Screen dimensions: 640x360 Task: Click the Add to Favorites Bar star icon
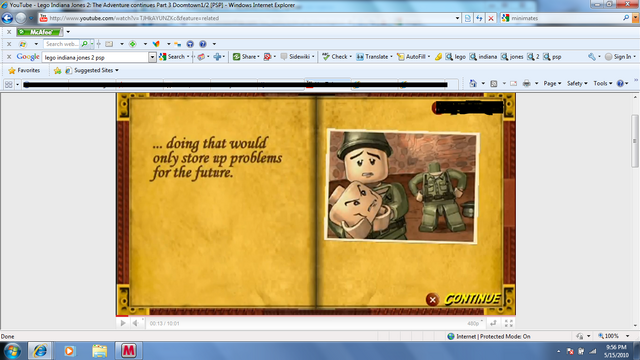pyautogui.click(x=58, y=71)
